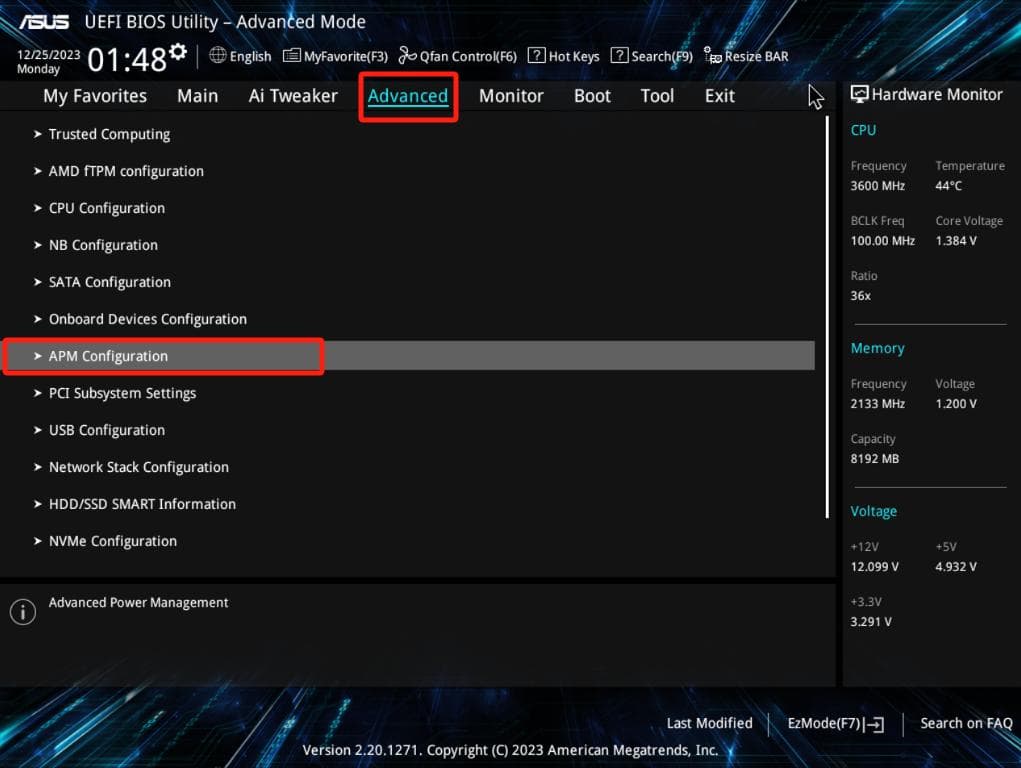Click the memory voltage 1.200 V value
1021x768 pixels.
[956, 404]
